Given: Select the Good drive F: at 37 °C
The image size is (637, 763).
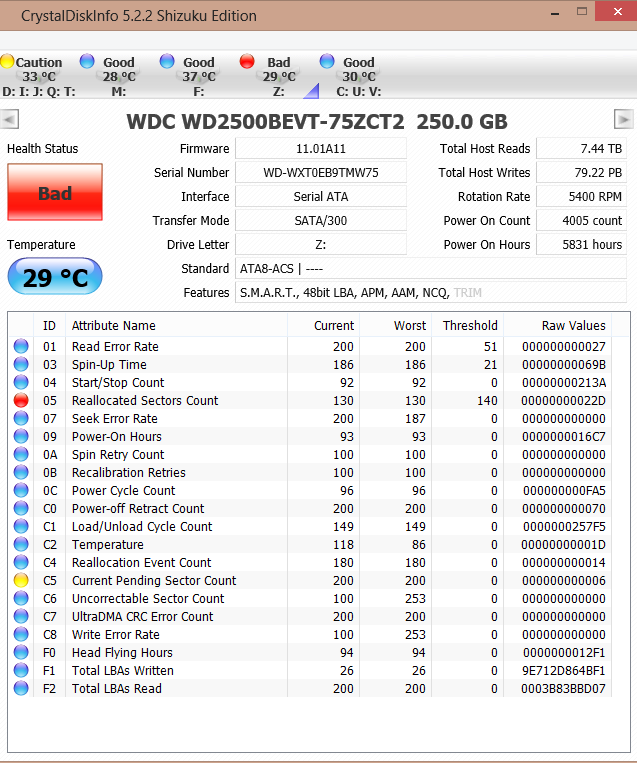Looking at the screenshot, I should click(192, 76).
